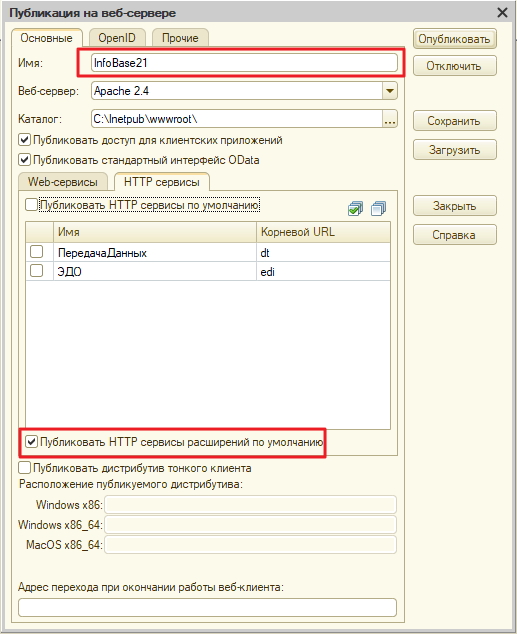Click the Опубликовать button
Viewport: 517px width, 634px height.
point(454,39)
